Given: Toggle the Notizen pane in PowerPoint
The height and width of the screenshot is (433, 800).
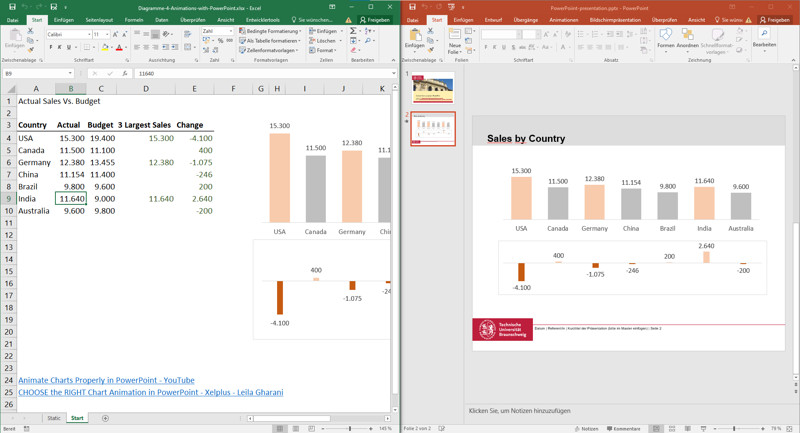Looking at the screenshot, I should pyautogui.click(x=586, y=429).
